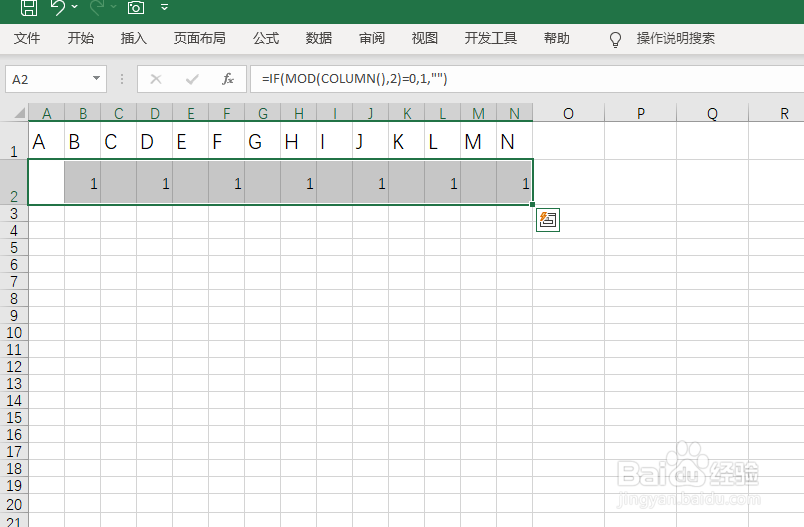Click cell B2 showing value 1
This screenshot has height=527, width=804.
pos(83,183)
